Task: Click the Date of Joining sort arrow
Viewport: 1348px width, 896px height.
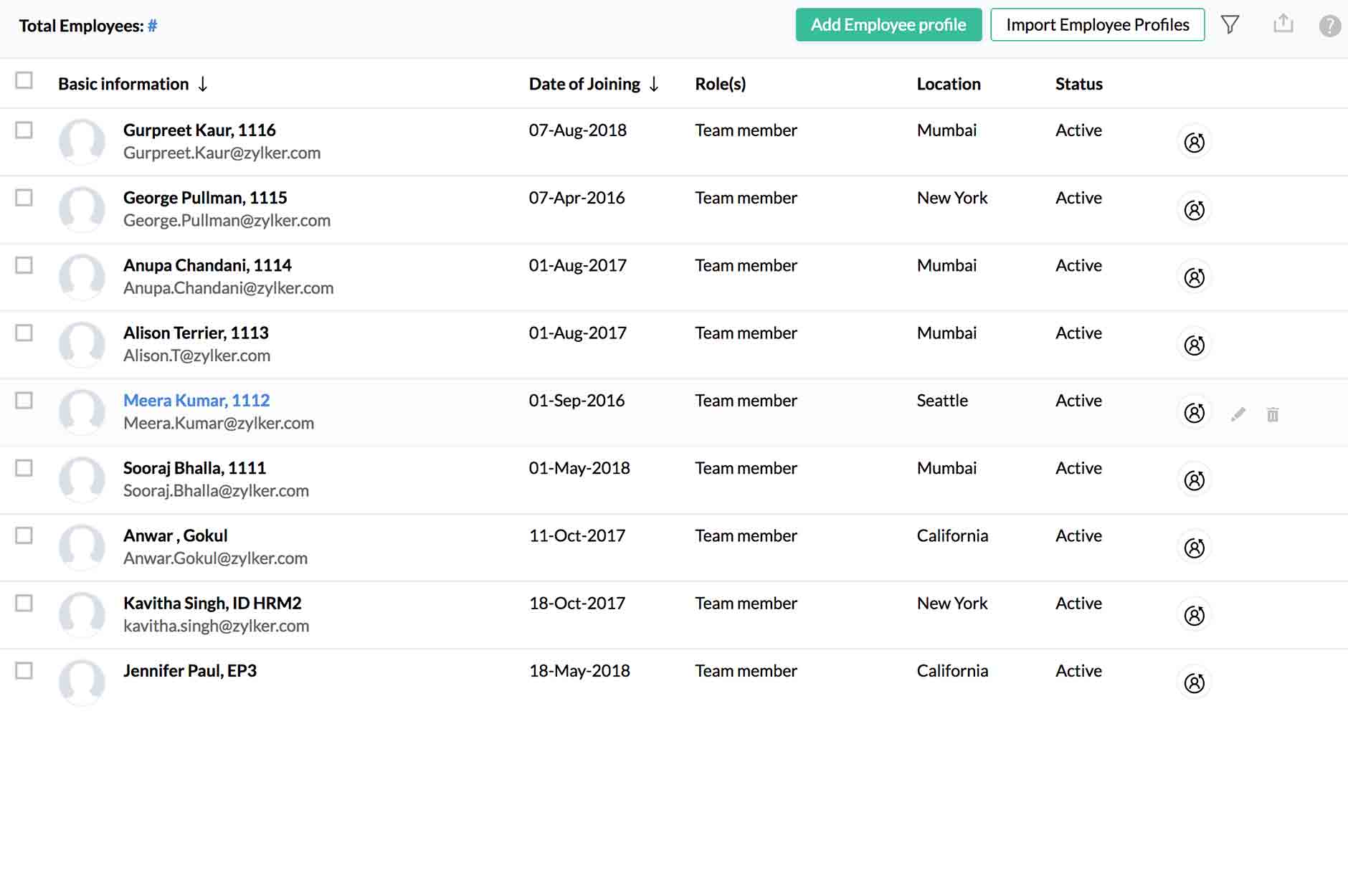Action: tap(653, 83)
